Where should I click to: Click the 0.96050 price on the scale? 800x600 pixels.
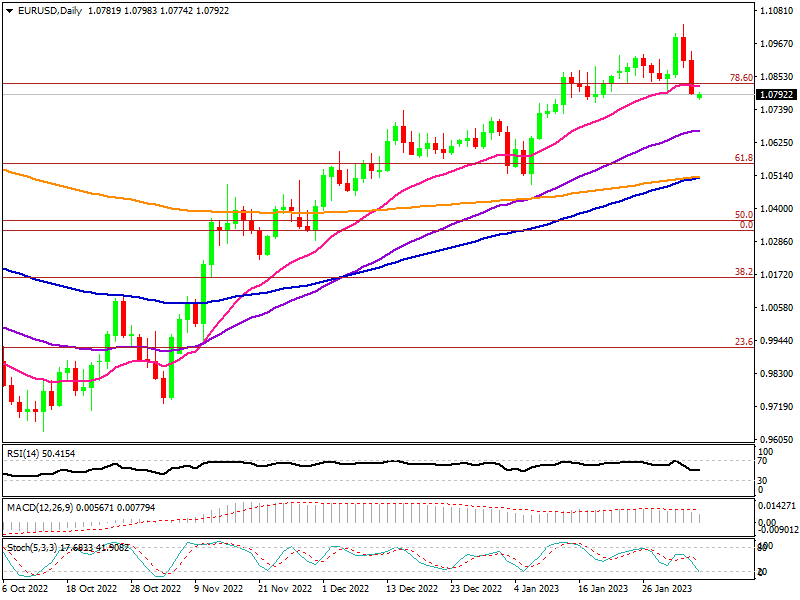point(777,440)
